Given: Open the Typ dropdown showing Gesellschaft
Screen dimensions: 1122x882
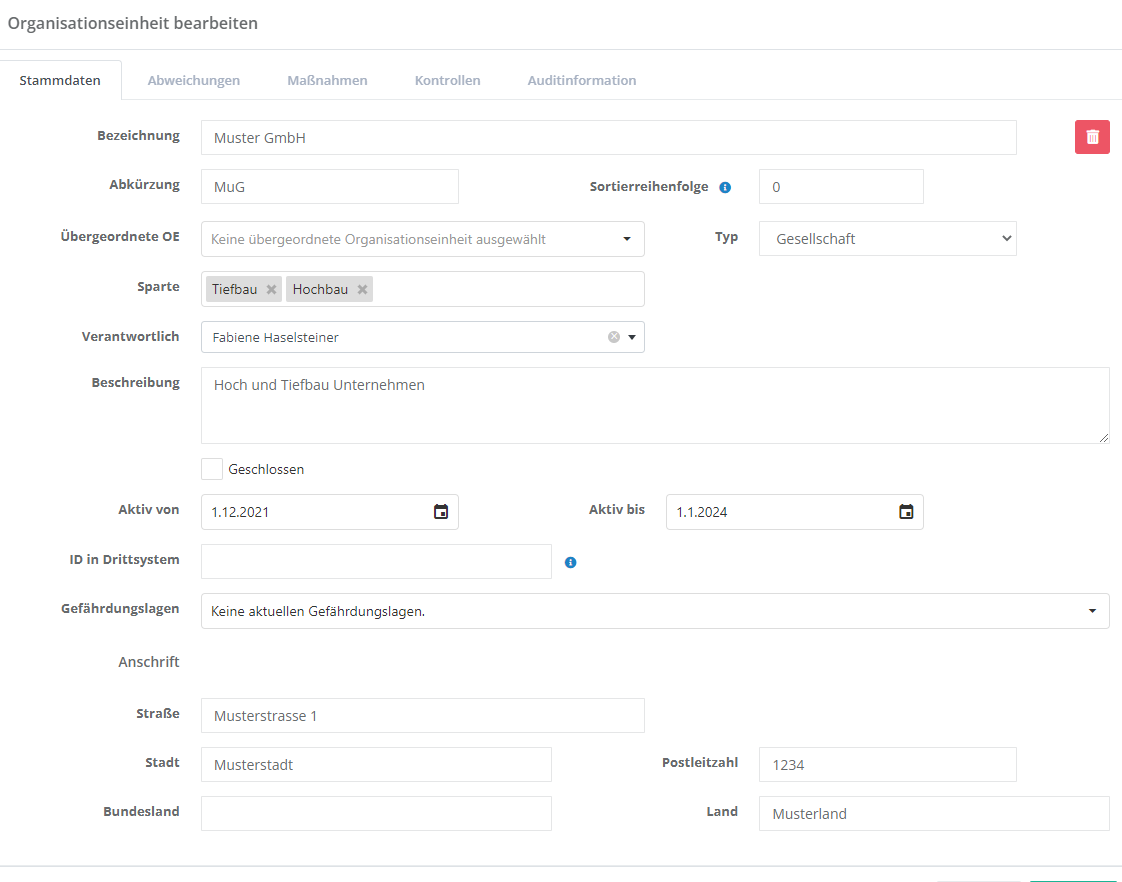Looking at the screenshot, I should [887, 239].
